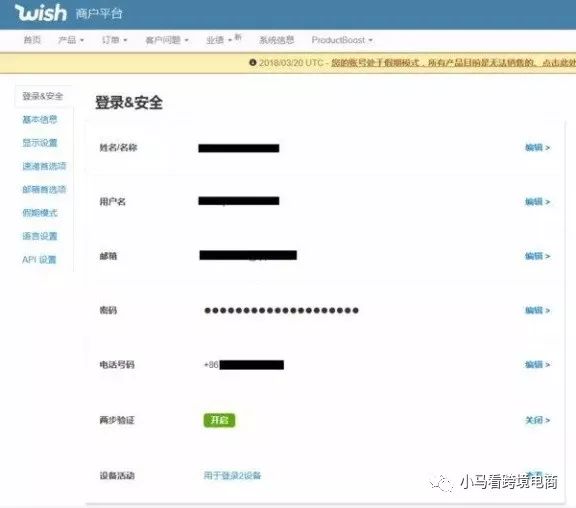Screen dimensions: 576x508
Task: Expand the 订单 navigation dropdown
Action: 114,40
